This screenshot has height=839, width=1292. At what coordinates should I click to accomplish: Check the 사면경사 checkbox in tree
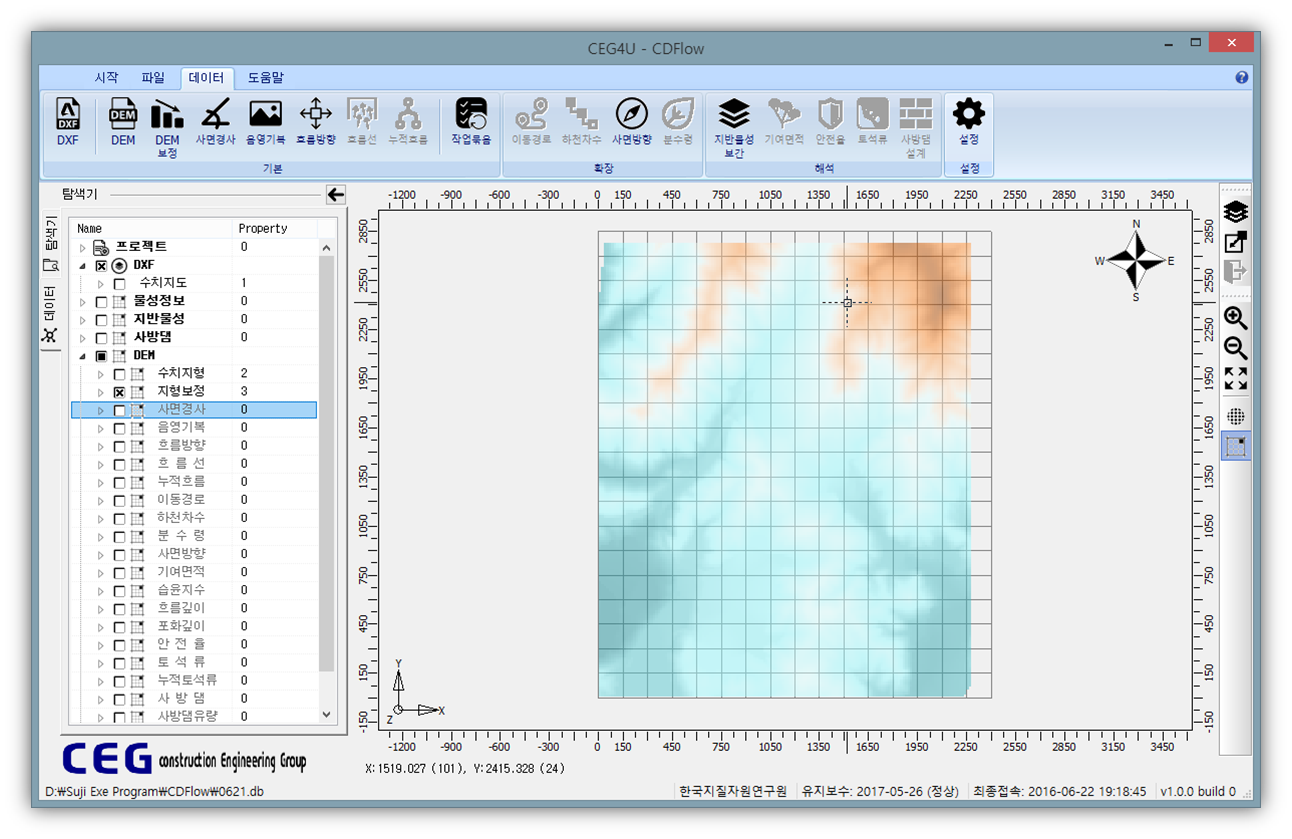[120, 410]
